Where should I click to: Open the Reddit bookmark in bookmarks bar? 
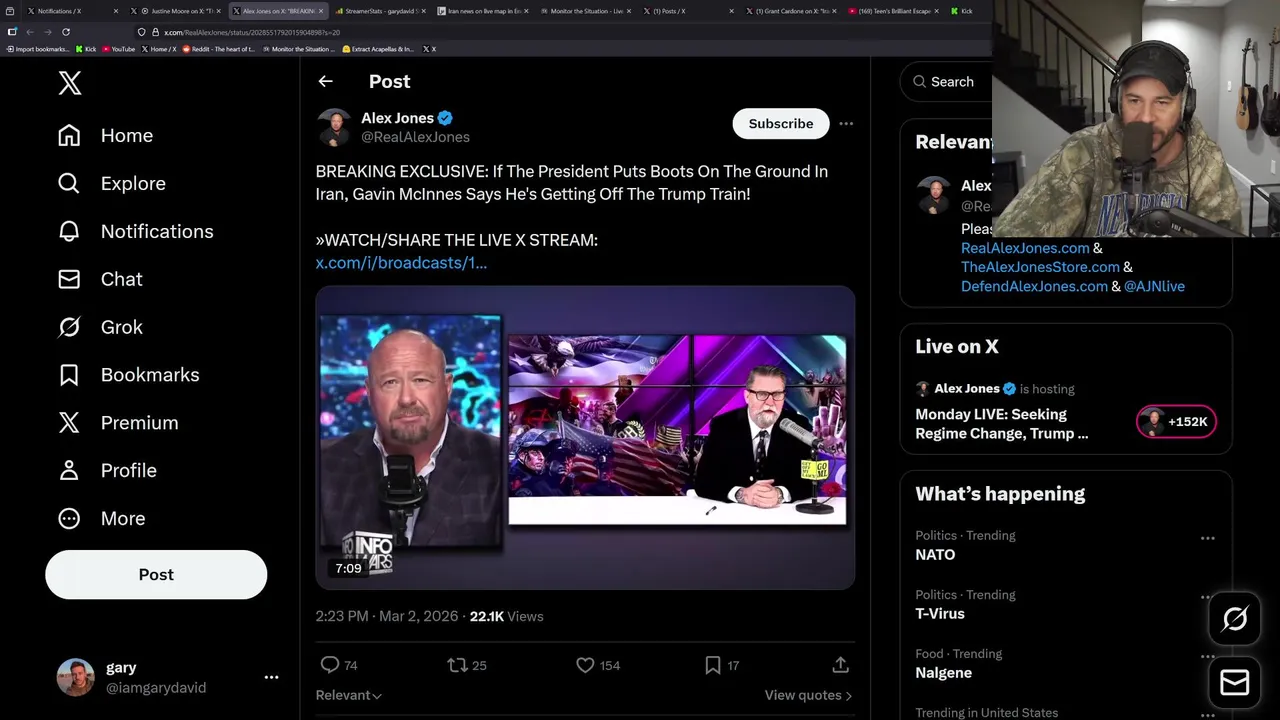(x=218, y=49)
